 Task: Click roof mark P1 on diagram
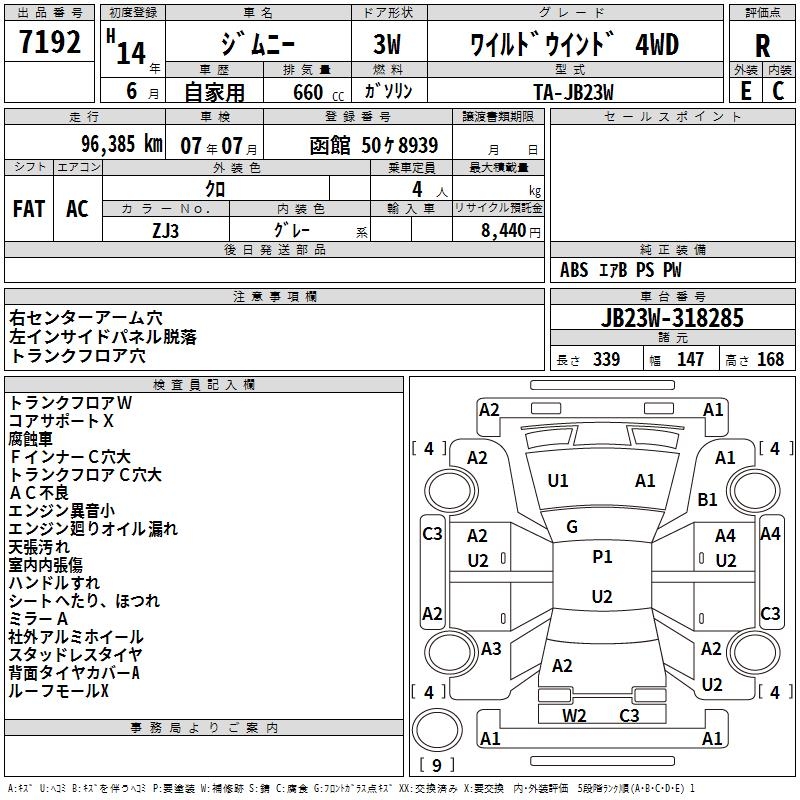pos(602,557)
